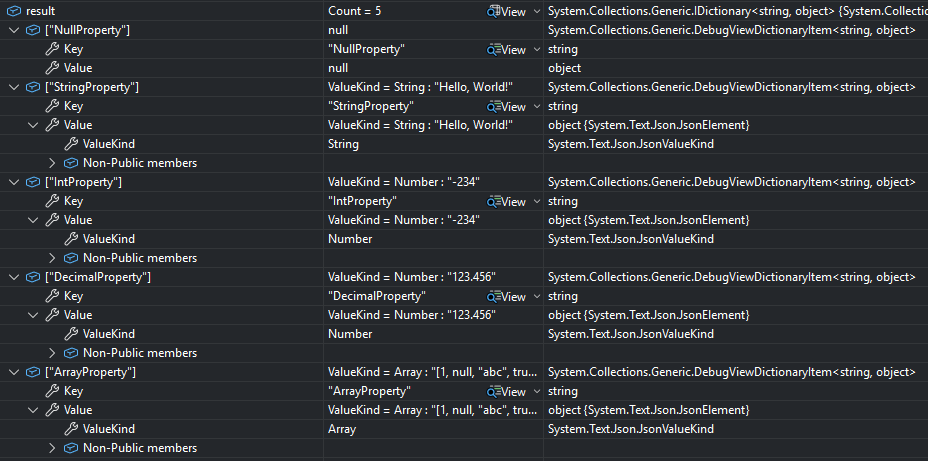Click the cube icon beside ["IntProperty"]
This screenshot has height=461, width=928.
coord(33,182)
